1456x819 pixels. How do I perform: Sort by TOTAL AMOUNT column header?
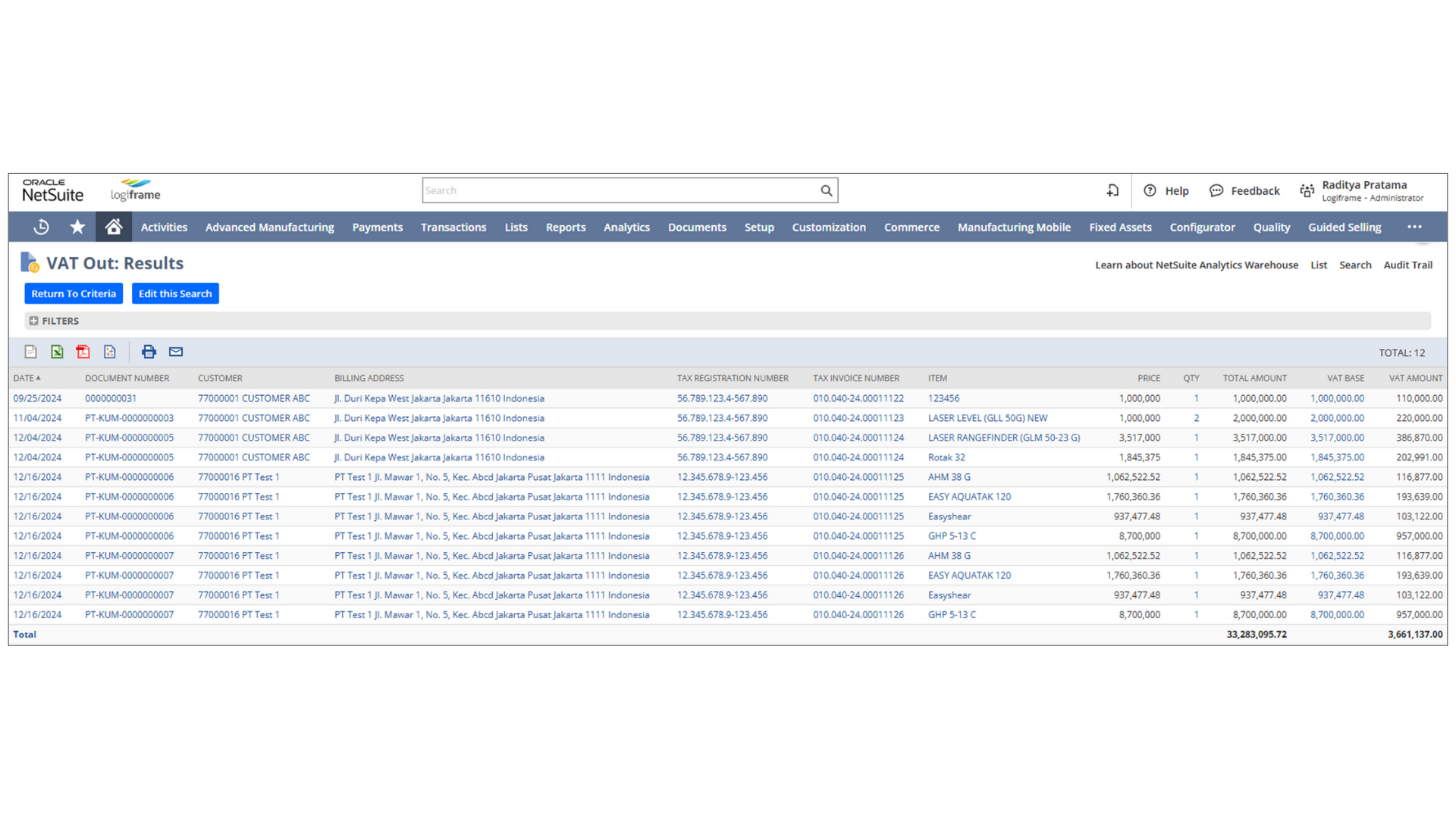pos(1254,378)
